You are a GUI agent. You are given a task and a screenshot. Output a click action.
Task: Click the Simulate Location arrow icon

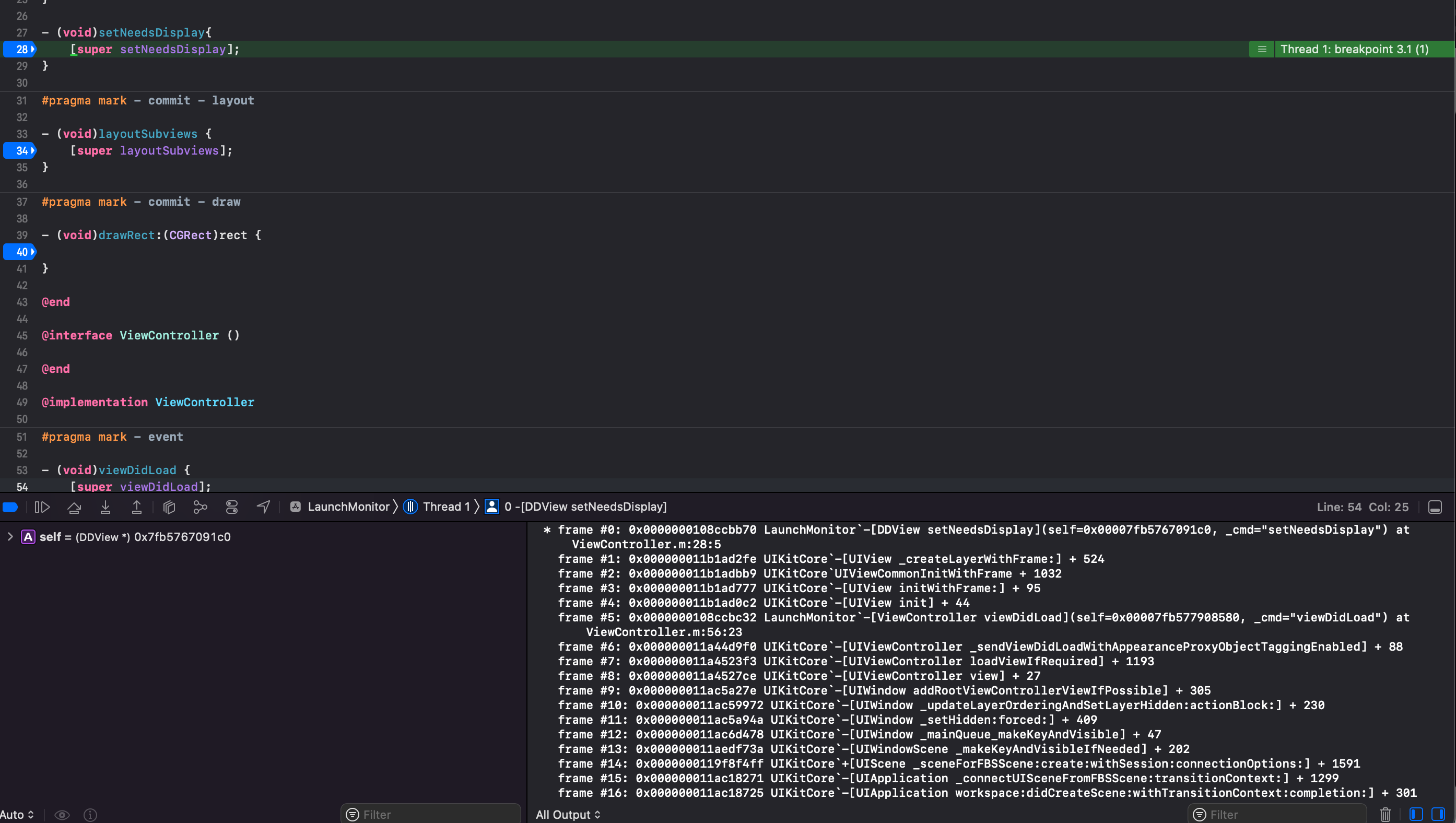click(x=263, y=507)
